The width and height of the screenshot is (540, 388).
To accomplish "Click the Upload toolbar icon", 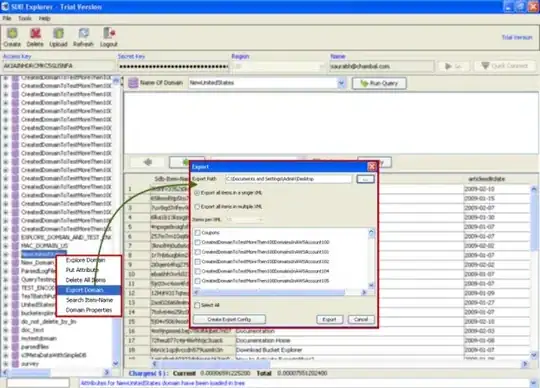I will (x=58, y=33).
